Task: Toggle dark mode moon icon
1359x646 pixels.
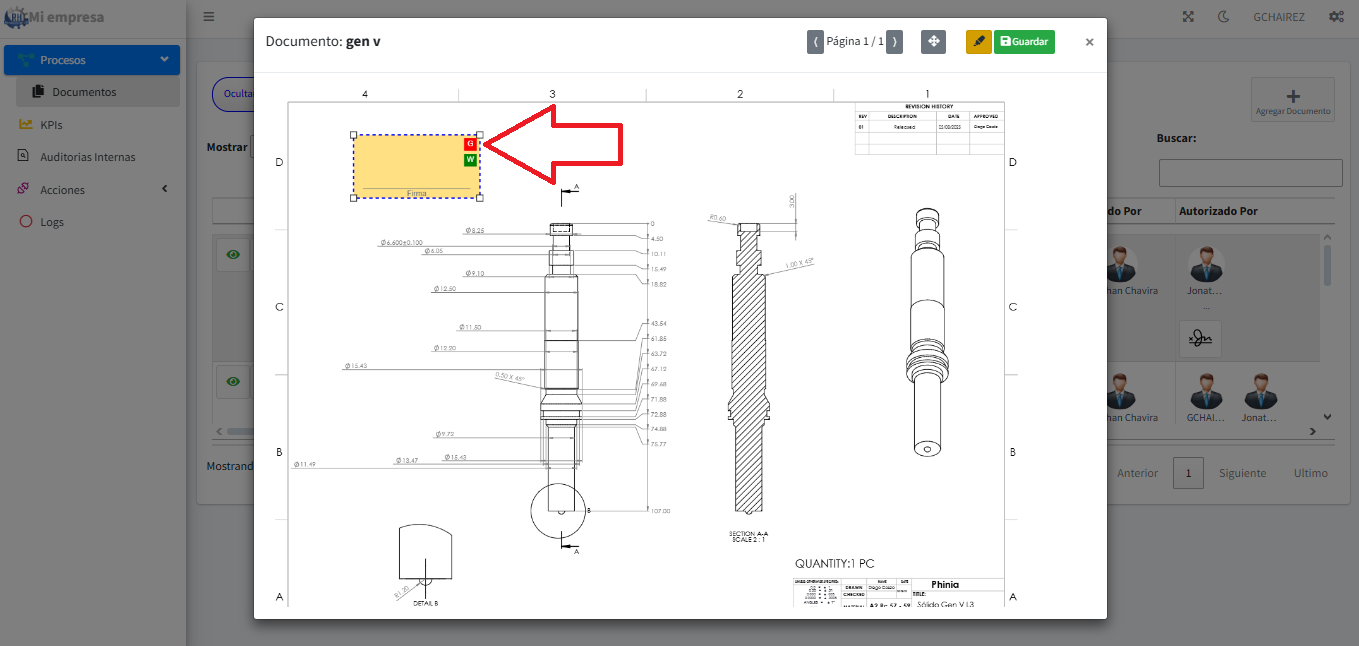Action: pyautogui.click(x=1223, y=17)
